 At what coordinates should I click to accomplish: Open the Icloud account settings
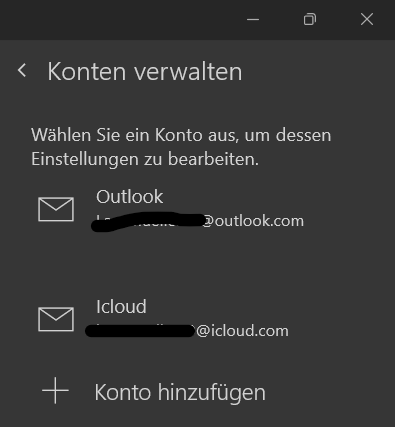197,319
